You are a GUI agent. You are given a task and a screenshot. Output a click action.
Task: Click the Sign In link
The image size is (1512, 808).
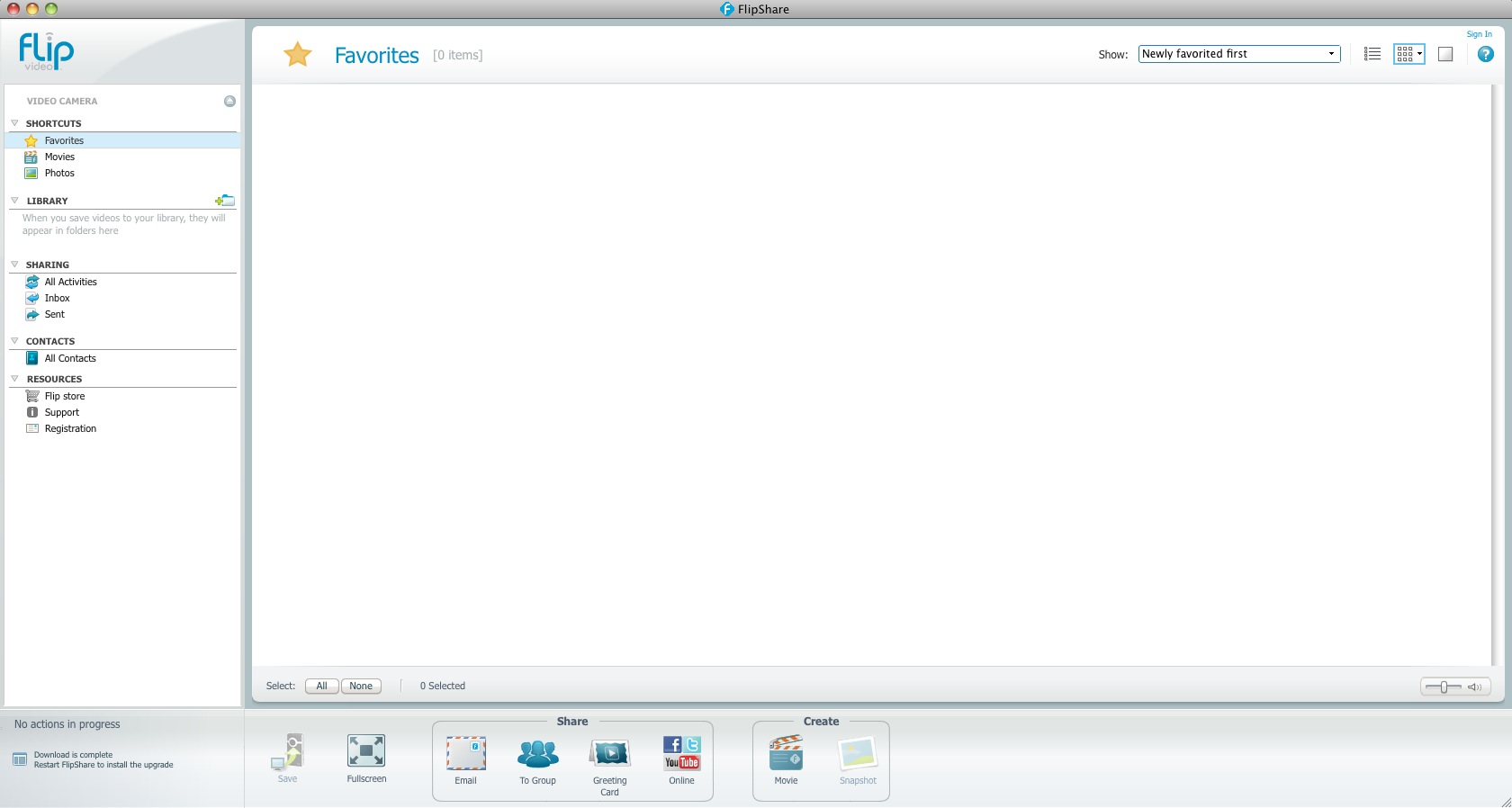click(1479, 34)
